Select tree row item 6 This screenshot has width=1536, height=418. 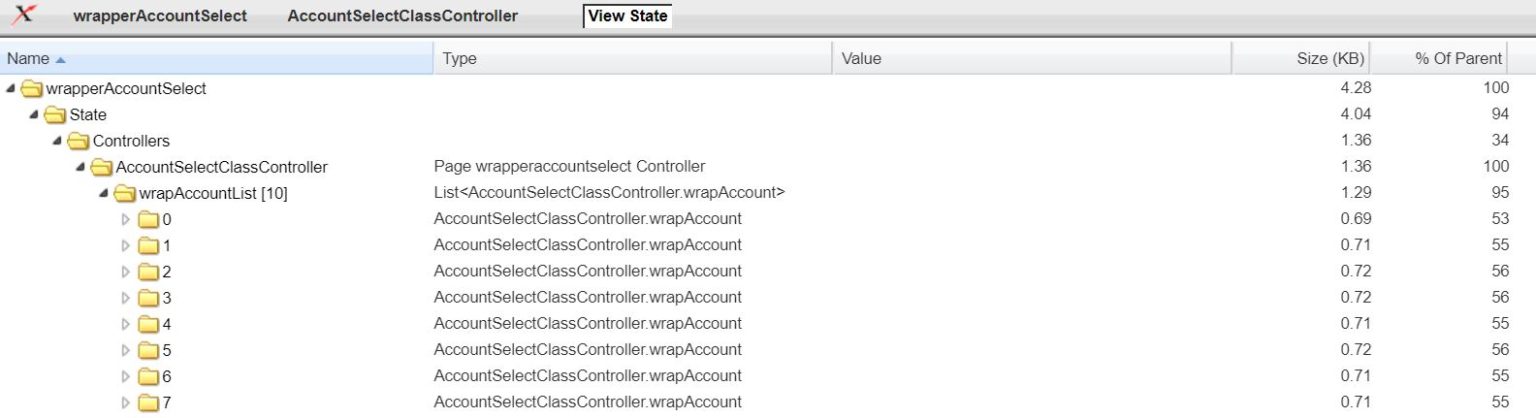(167, 377)
